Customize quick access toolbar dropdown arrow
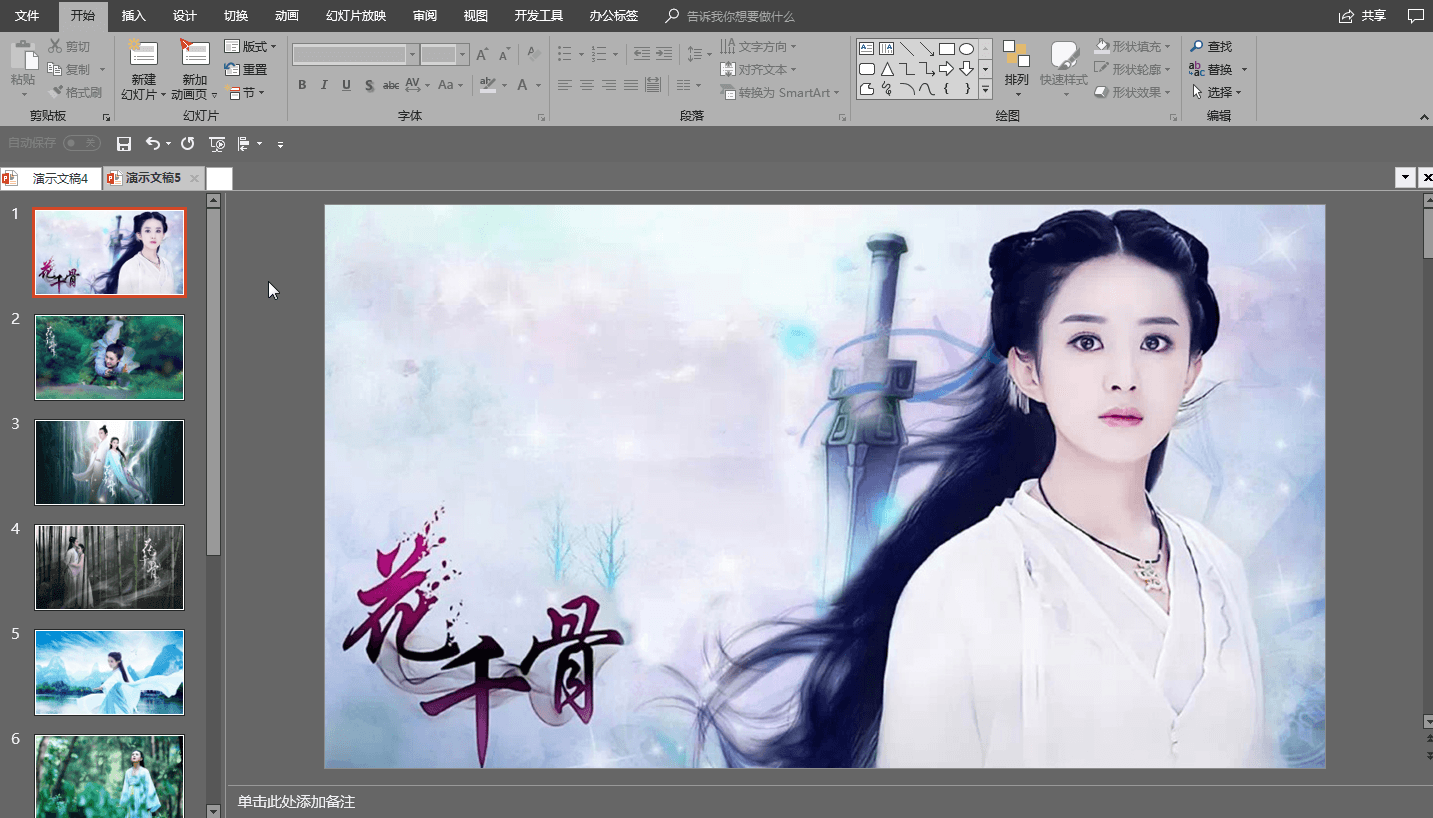The image size is (1433, 818). tap(280, 145)
